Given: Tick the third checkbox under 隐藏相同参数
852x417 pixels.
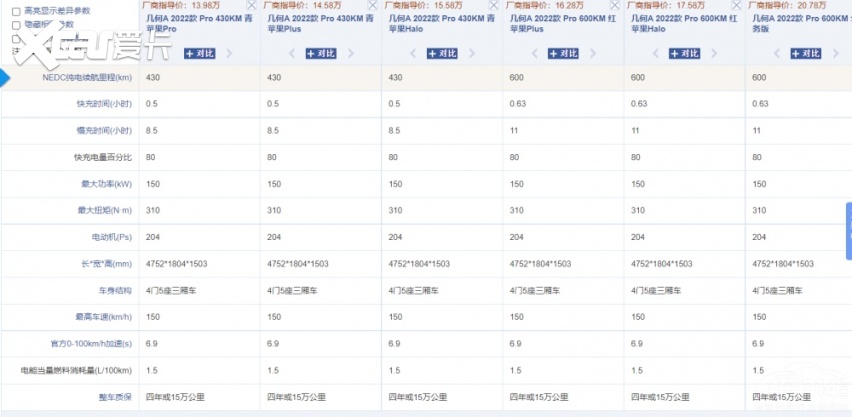Looking at the screenshot, I should click(x=16, y=37).
